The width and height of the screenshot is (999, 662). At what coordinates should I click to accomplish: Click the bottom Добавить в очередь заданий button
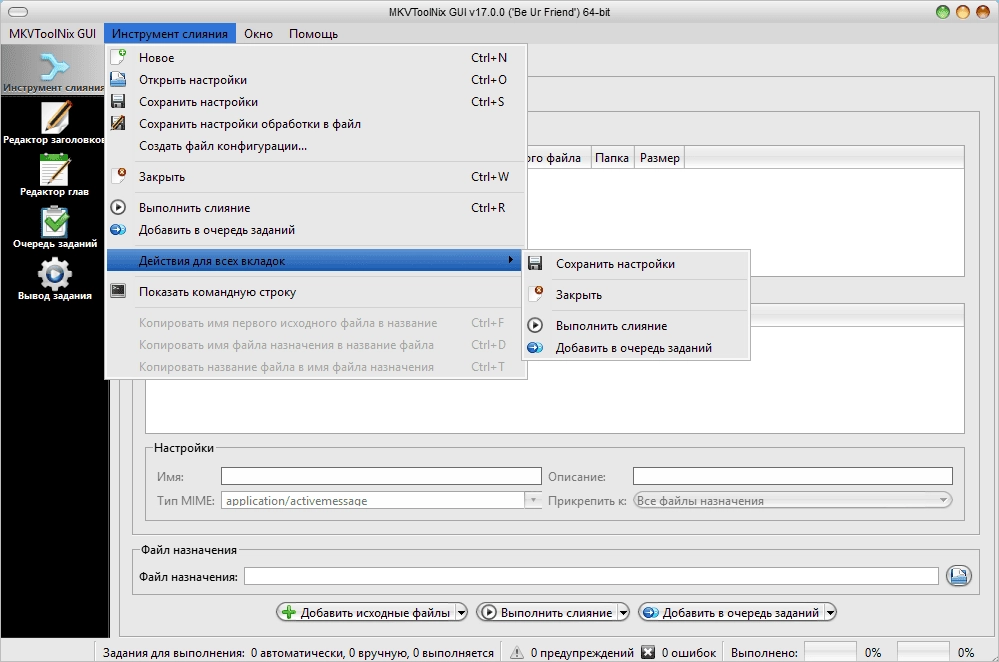pyautogui.click(x=731, y=612)
